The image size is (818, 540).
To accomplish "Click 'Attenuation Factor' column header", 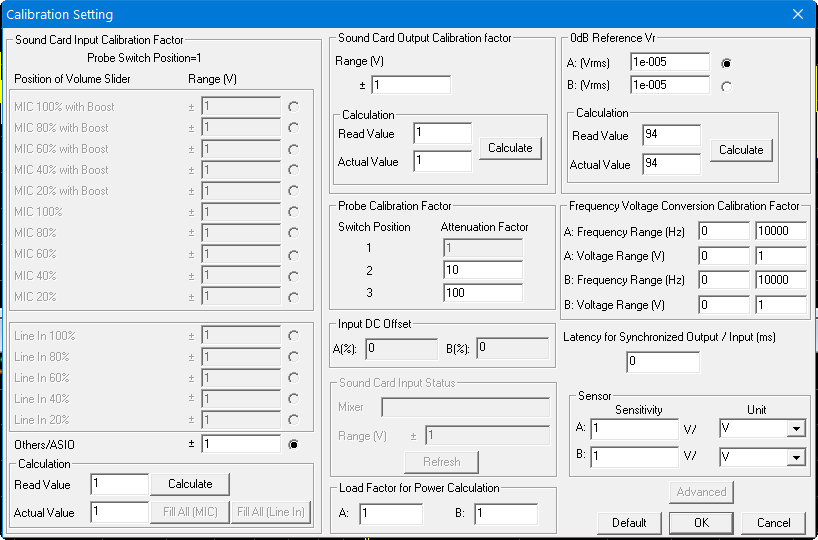I will click(485, 227).
